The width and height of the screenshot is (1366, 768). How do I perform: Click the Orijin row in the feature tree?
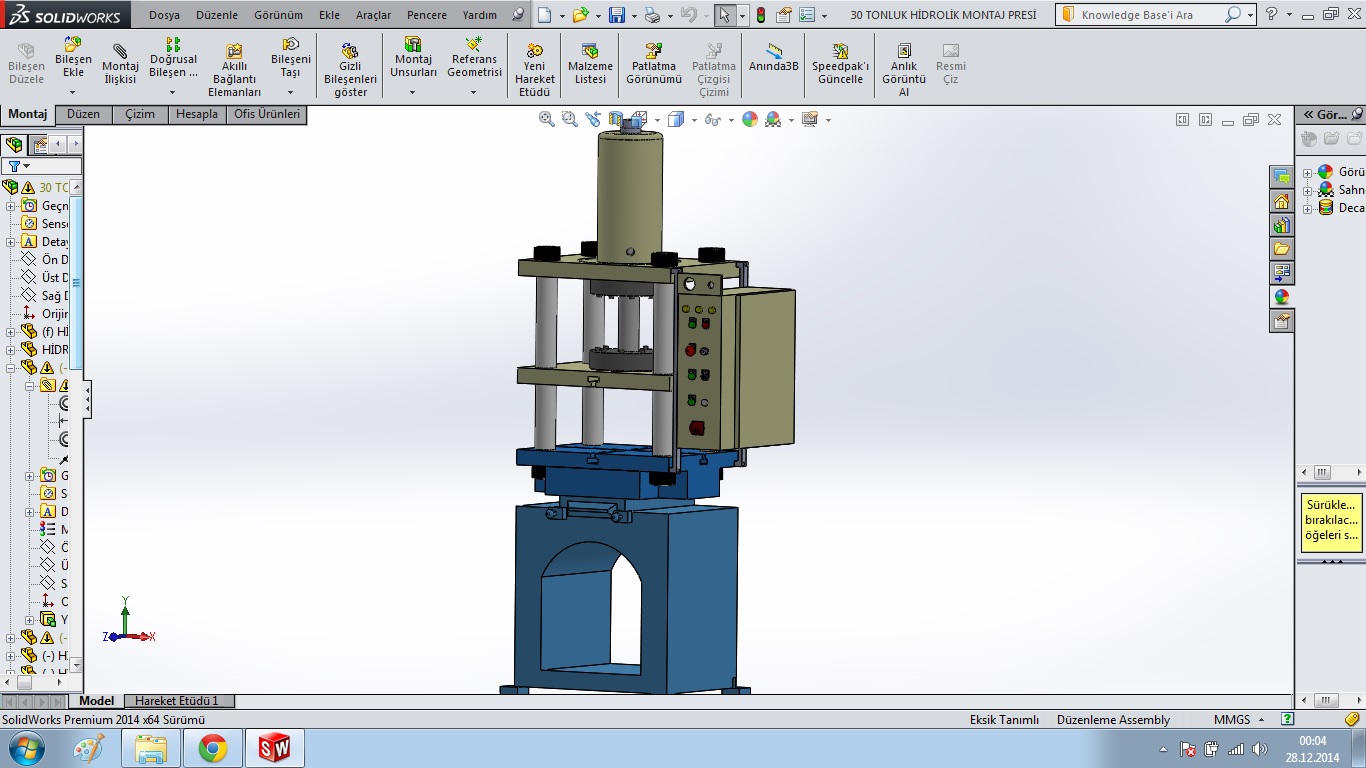[x=45, y=314]
